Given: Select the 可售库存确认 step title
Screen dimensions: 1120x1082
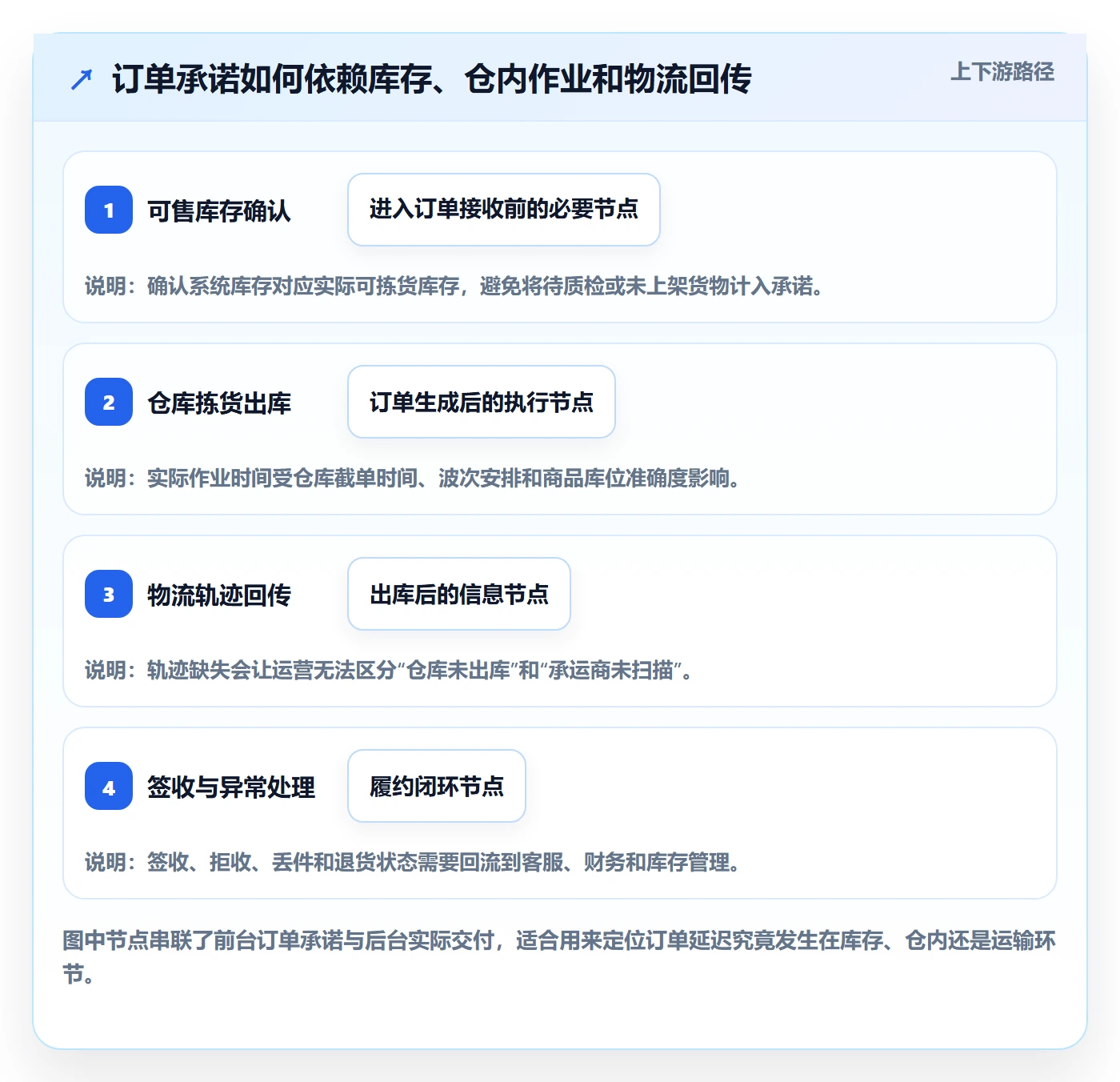Looking at the screenshot, I should click(219, 210).
